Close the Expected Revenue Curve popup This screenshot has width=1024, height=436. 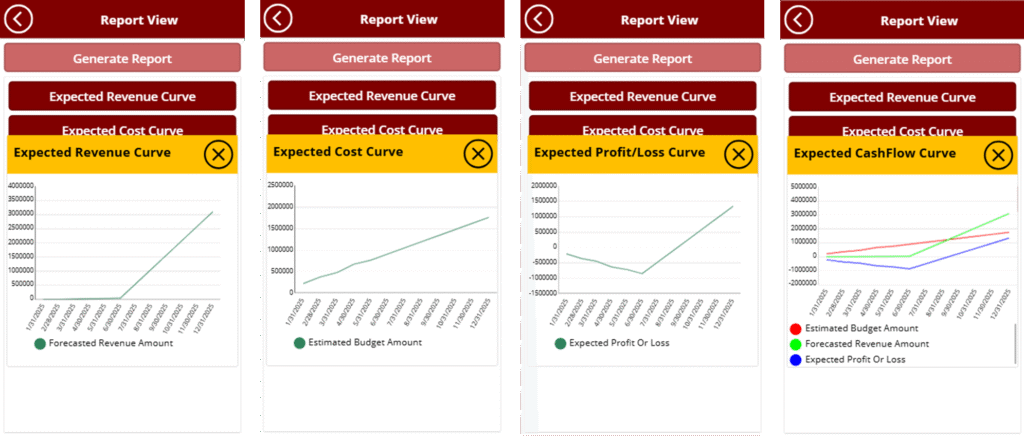tap(219, 154)
